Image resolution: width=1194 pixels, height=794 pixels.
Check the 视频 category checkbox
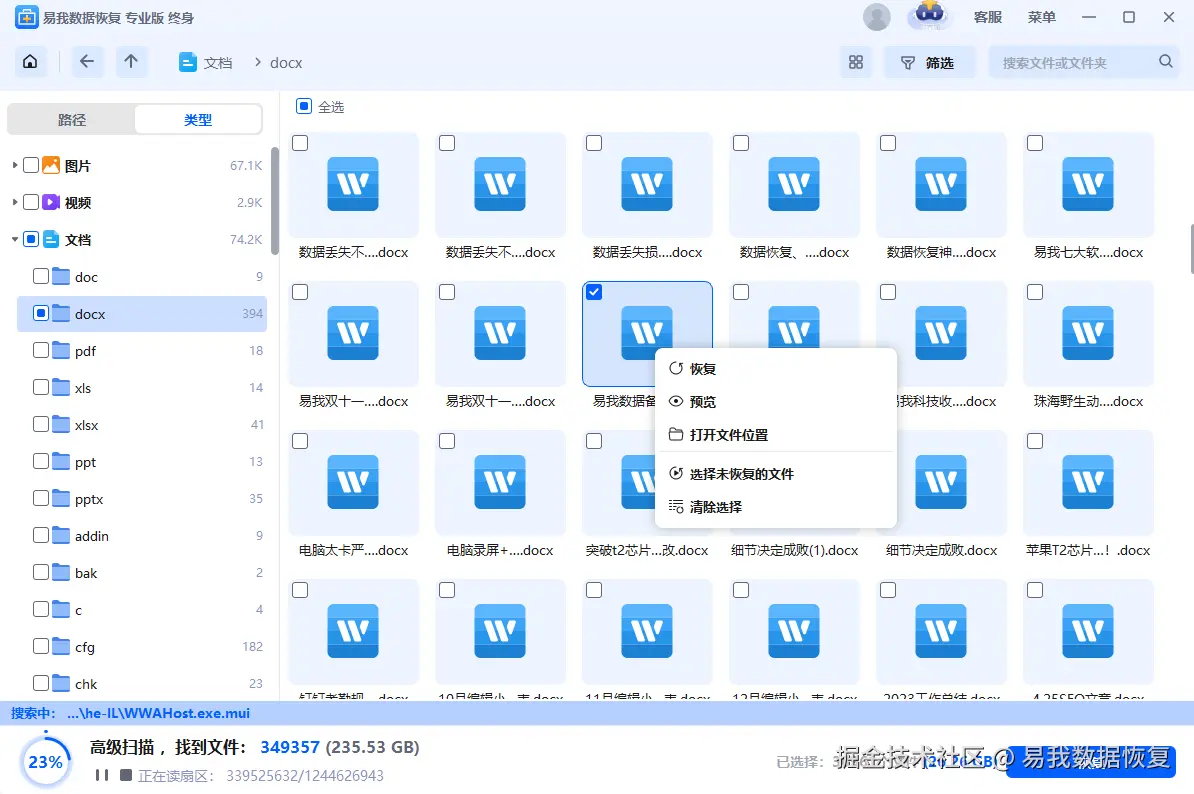pos(31,202)
